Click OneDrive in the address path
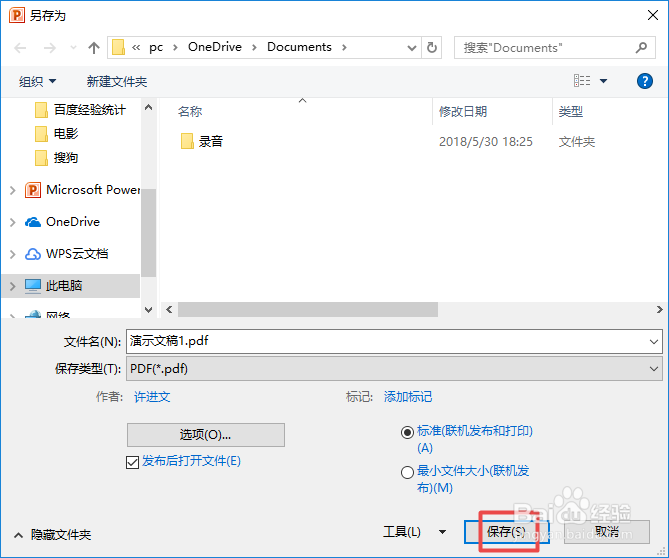The image size is (669, 558). tap(215, 47)
